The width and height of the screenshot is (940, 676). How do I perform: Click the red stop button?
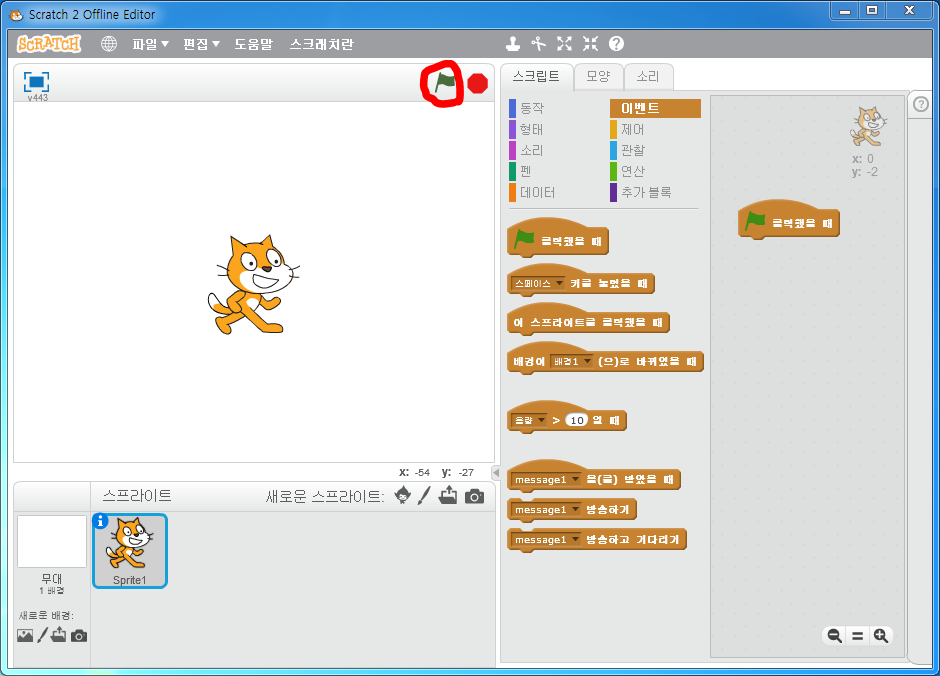coord(477,83)
